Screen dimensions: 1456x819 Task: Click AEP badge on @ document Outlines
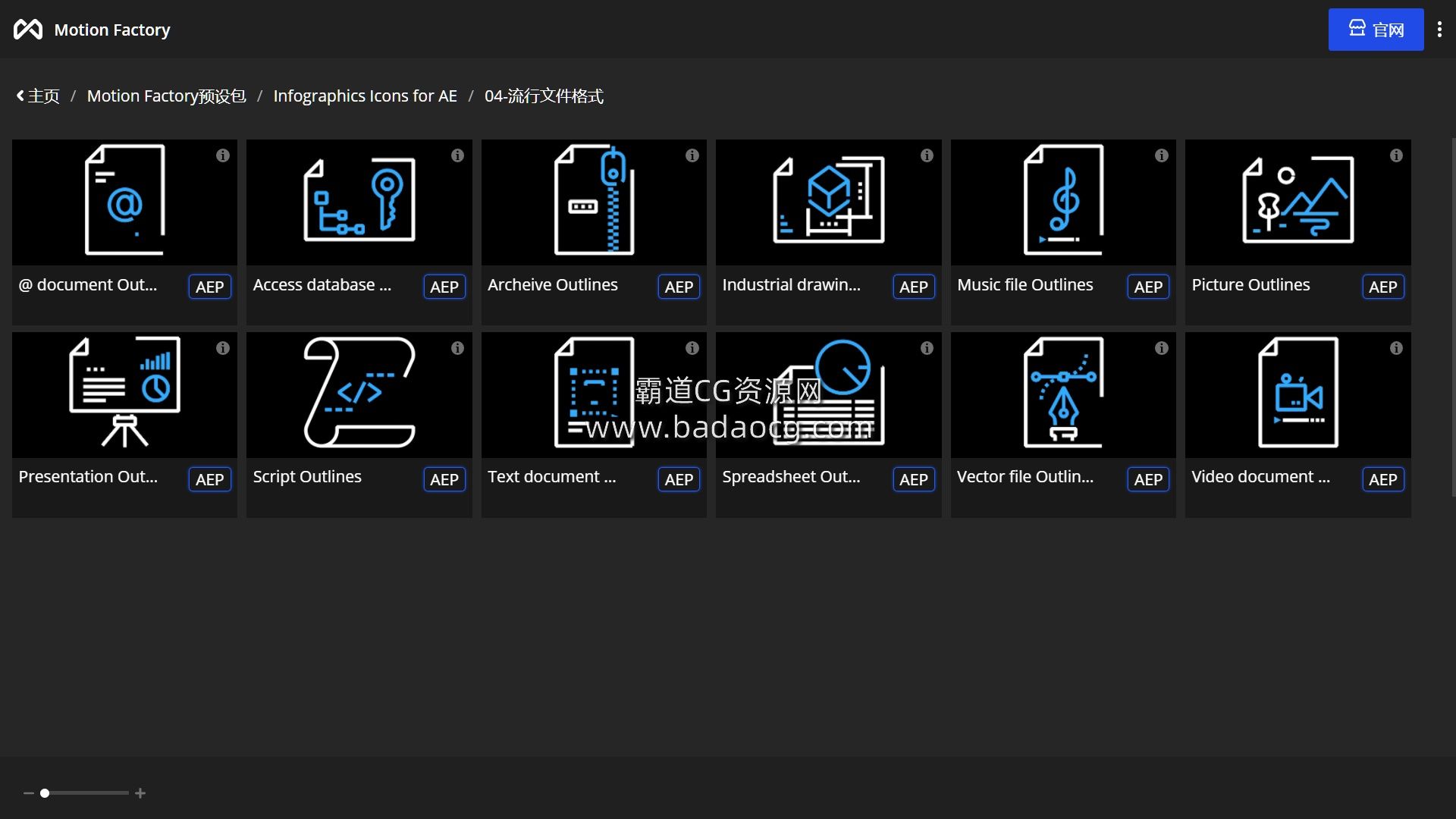coord(209,287)
